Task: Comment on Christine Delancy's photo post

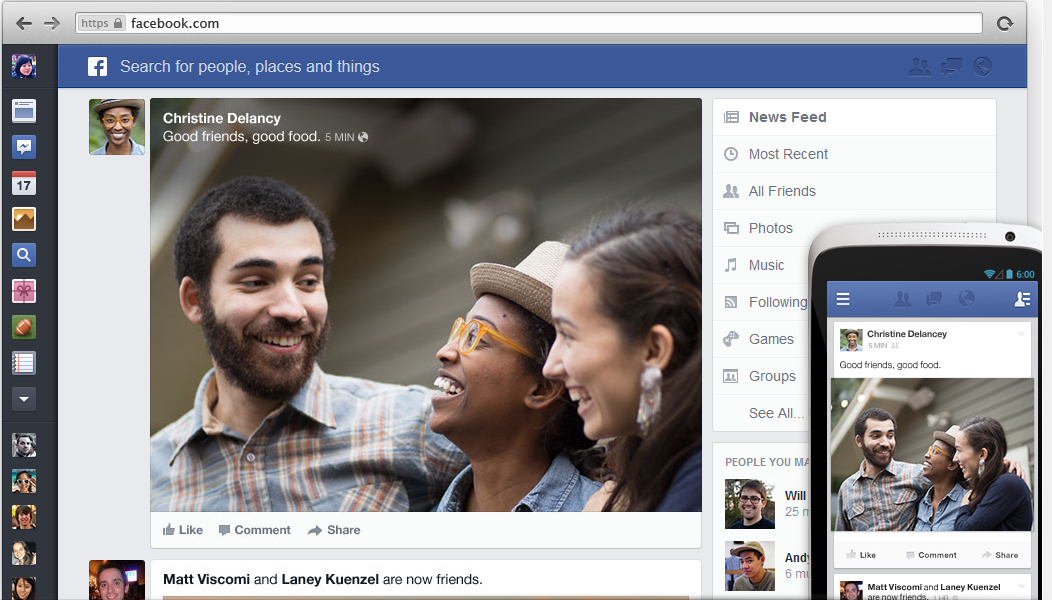Action: pyautogui.click(x=255, y=530)
